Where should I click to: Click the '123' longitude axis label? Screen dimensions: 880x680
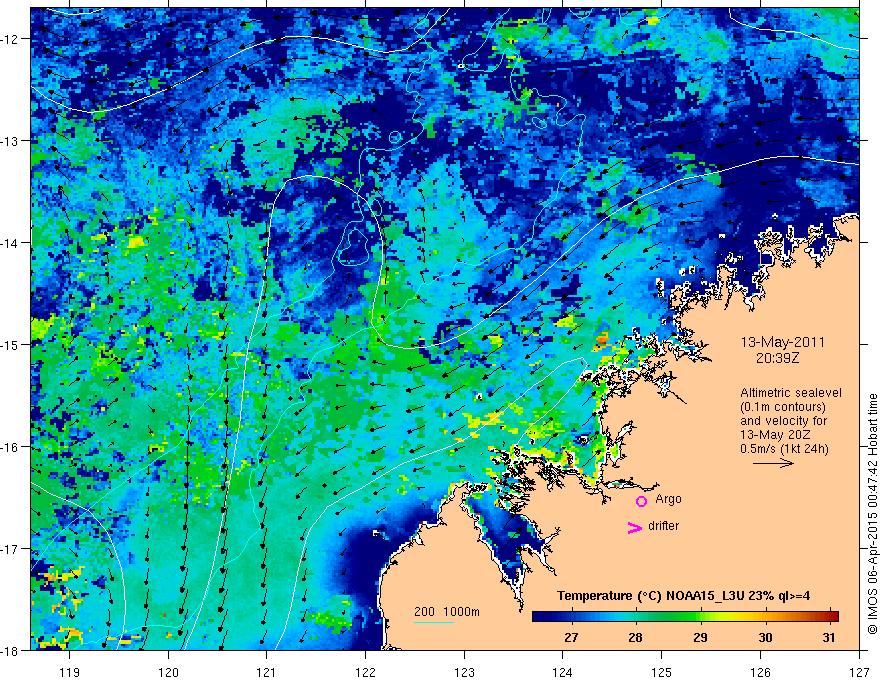(464, 672)
